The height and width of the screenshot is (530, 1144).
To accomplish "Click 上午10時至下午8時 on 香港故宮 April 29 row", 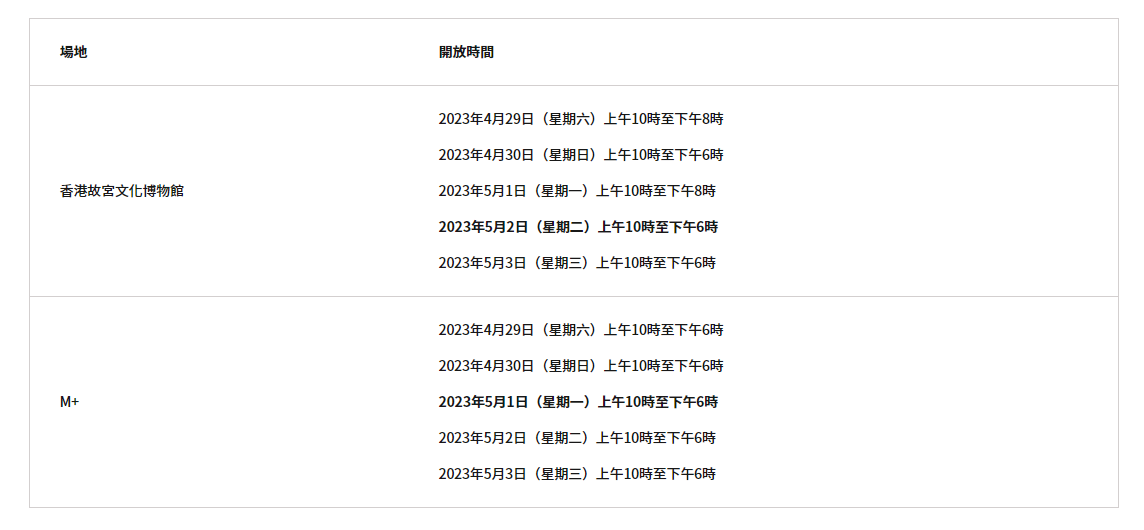I will 663,119.
